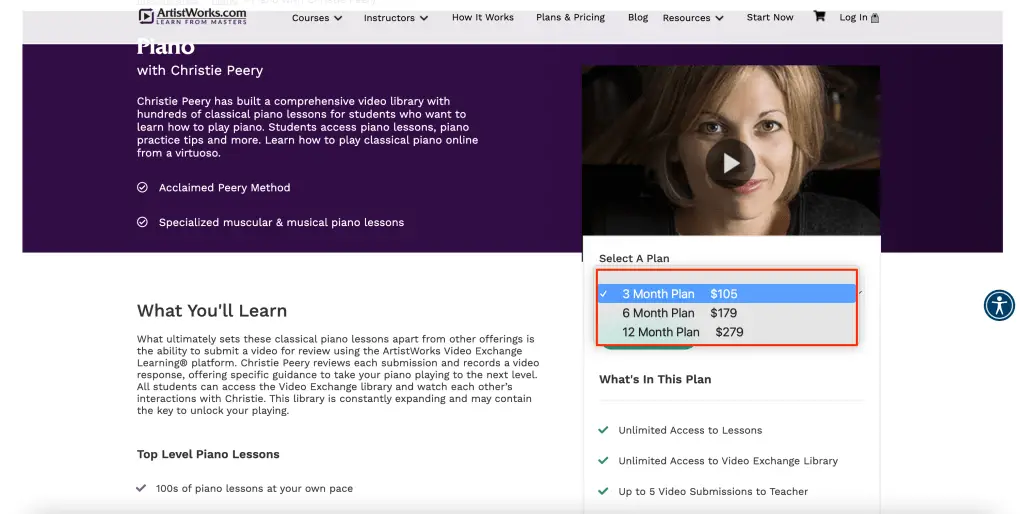Viewport: 1024px width, 514px height.
Task: Click the Video Exchange Library checkmark
Action: click(x=603, y=460)
